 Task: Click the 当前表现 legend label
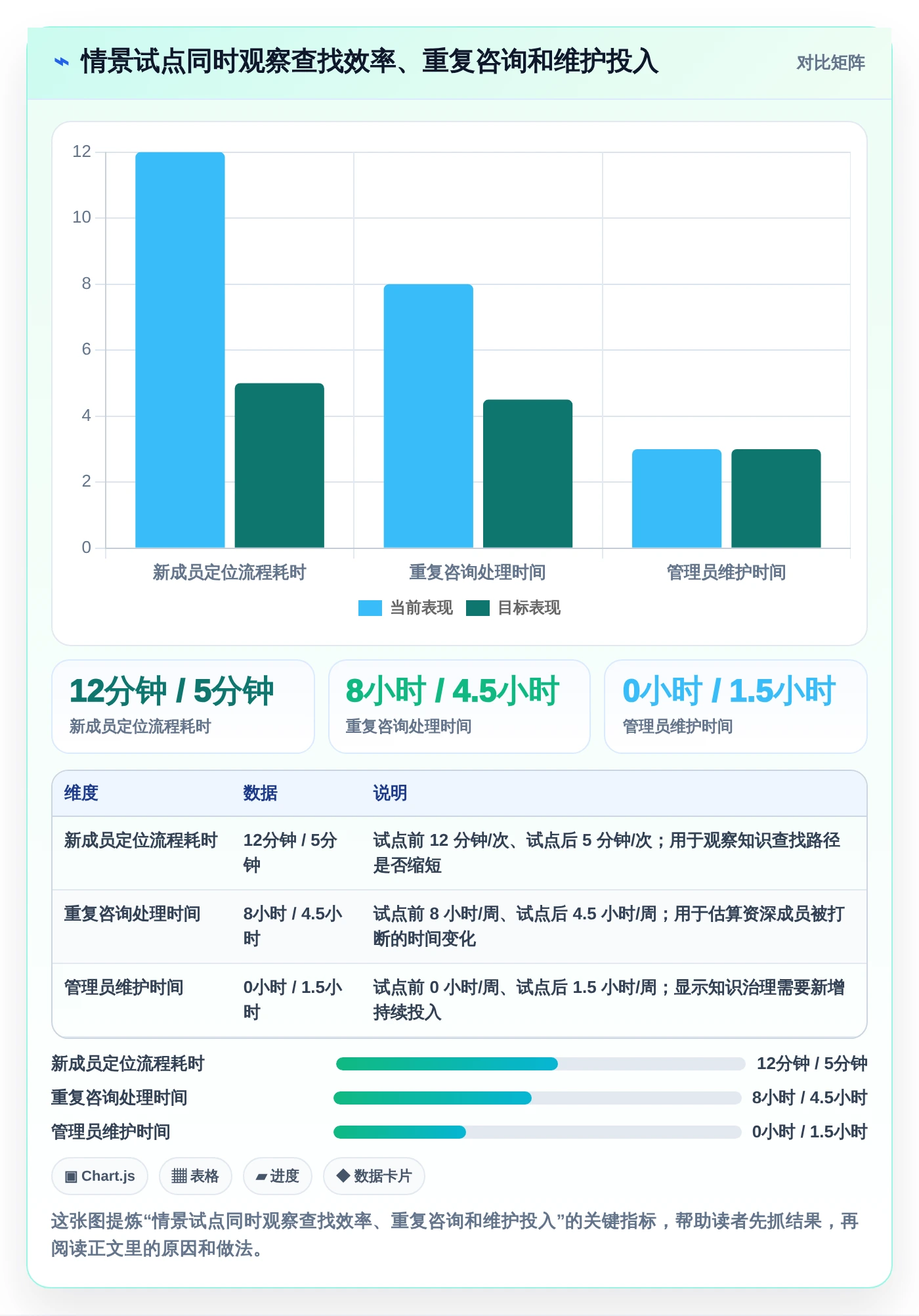421,608
